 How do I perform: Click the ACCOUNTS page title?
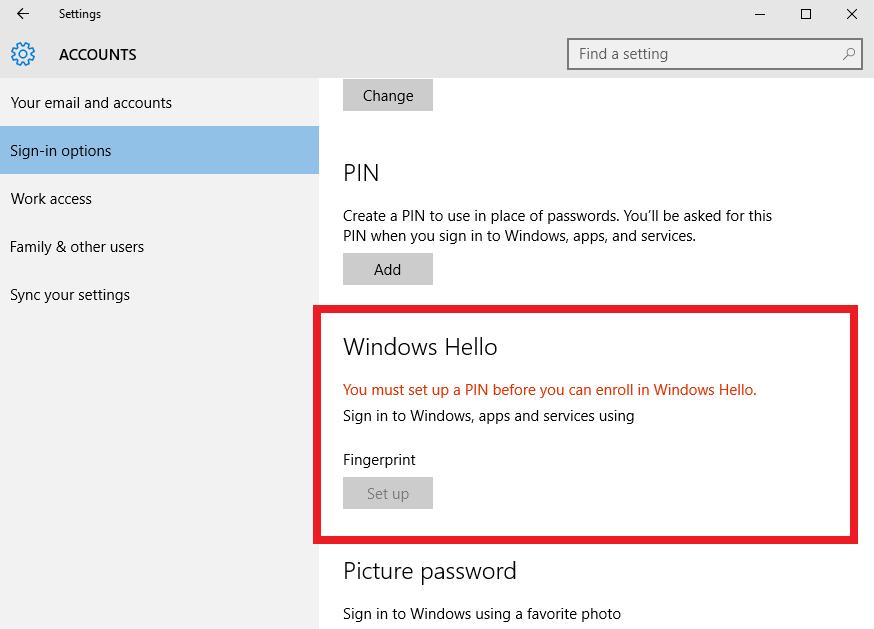(x=98, y=55)
